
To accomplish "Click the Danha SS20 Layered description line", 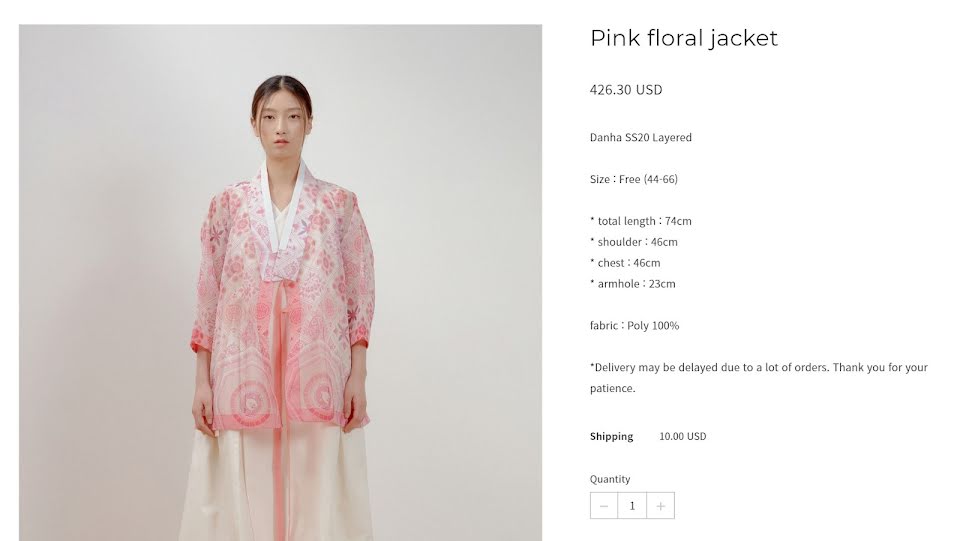I will point(640,138).
